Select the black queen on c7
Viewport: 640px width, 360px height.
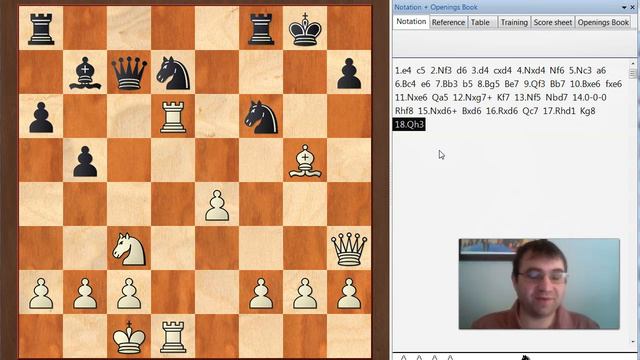[x=129, y=73]
